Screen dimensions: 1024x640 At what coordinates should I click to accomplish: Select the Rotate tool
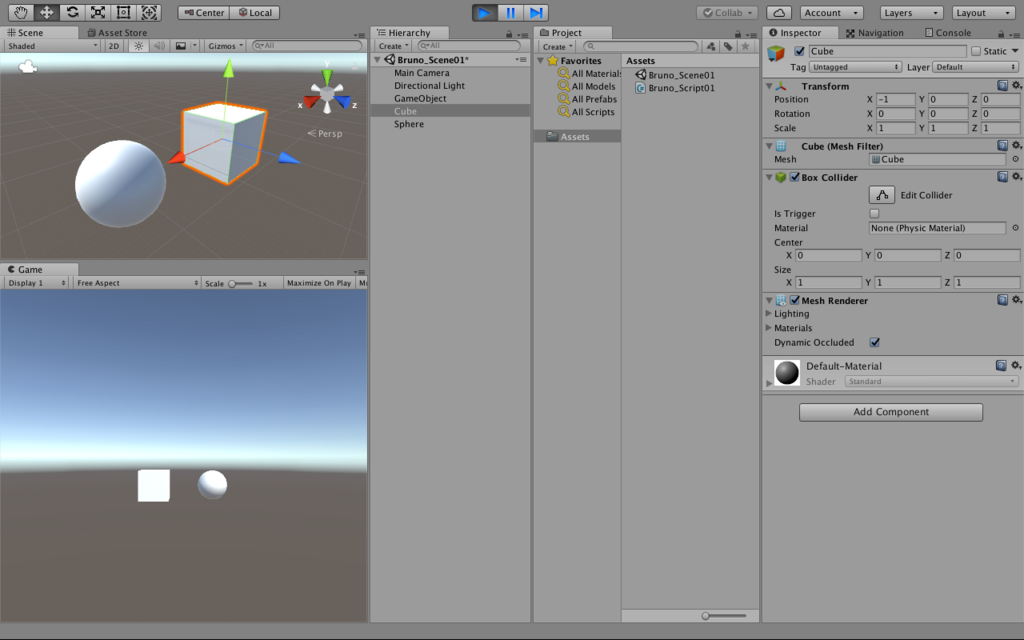click(x=72, y=12)
